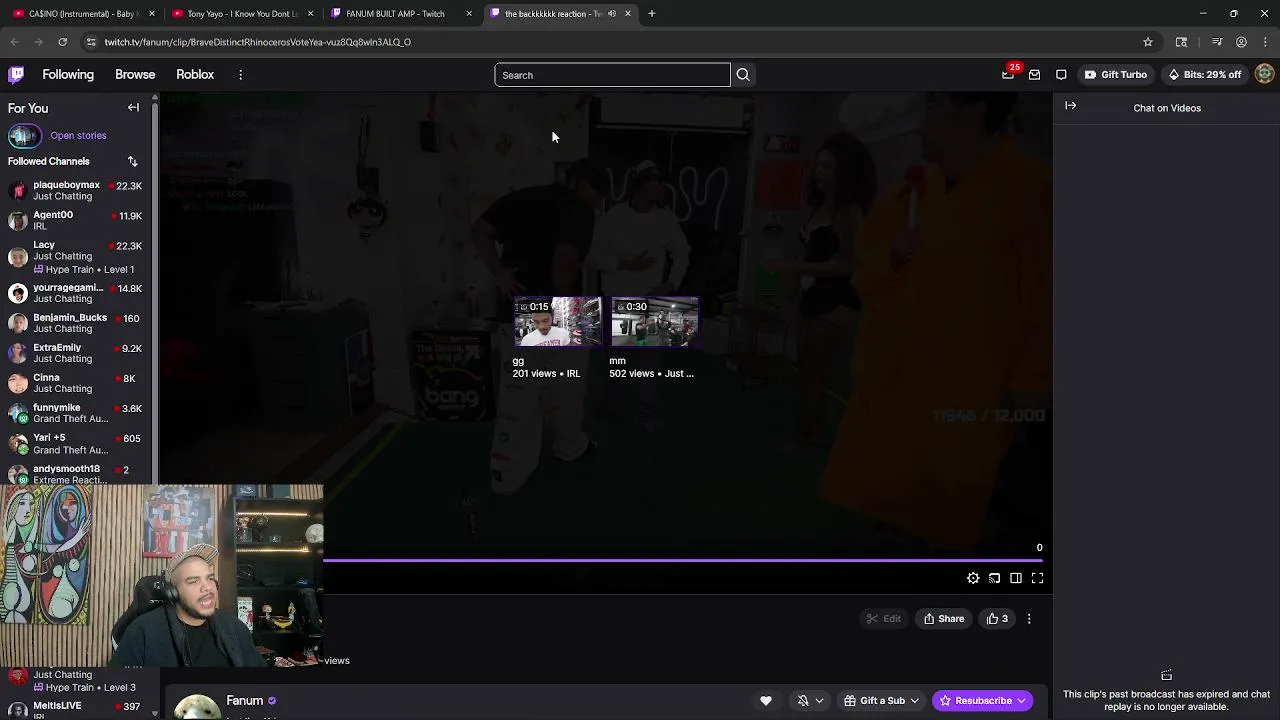Open Lacy channel in sidebar
The width and height of the screenshot is (1280, 720).
click(x=75, y=257)
